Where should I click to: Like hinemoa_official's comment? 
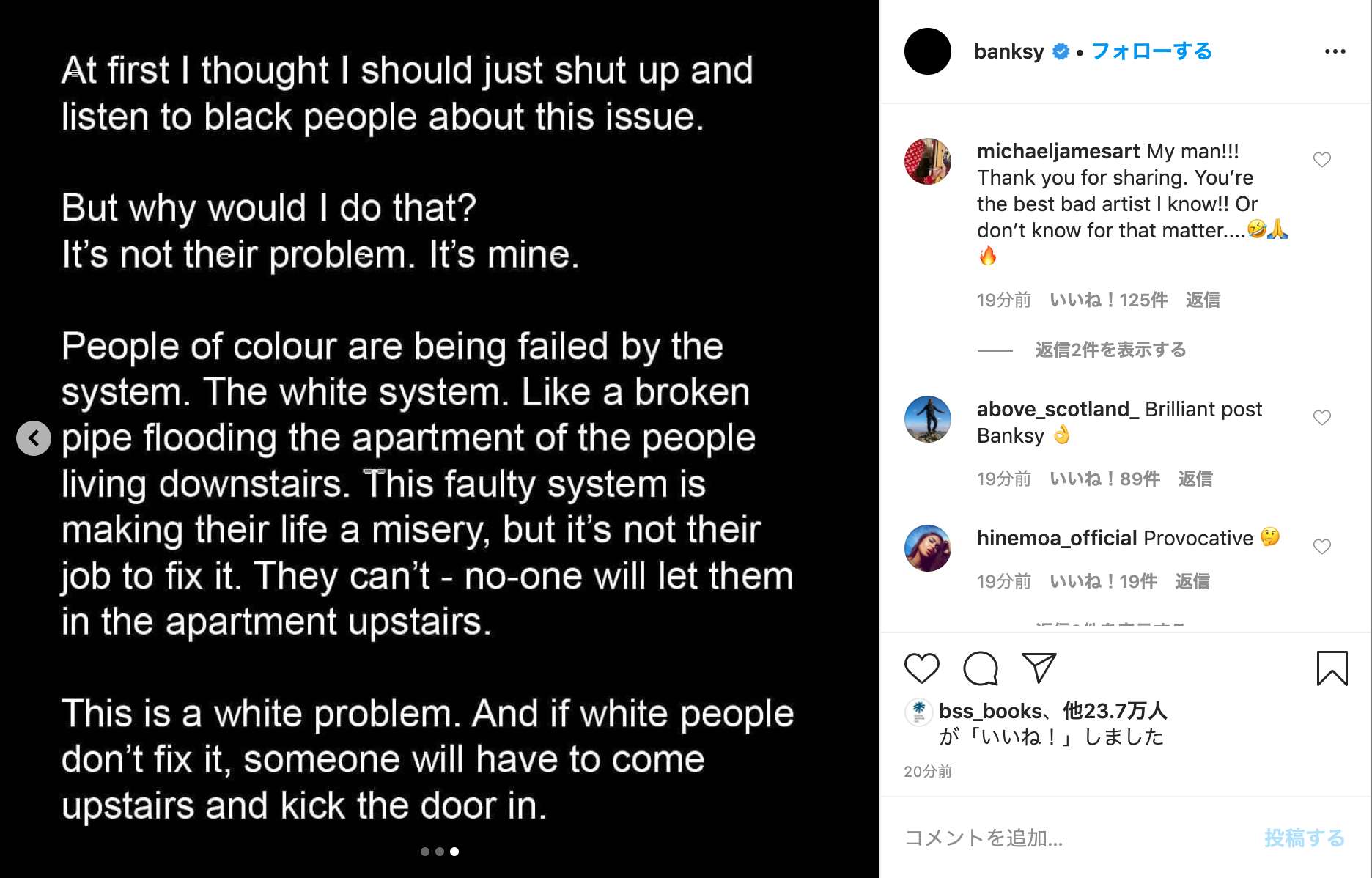[x=1321, y=547]
